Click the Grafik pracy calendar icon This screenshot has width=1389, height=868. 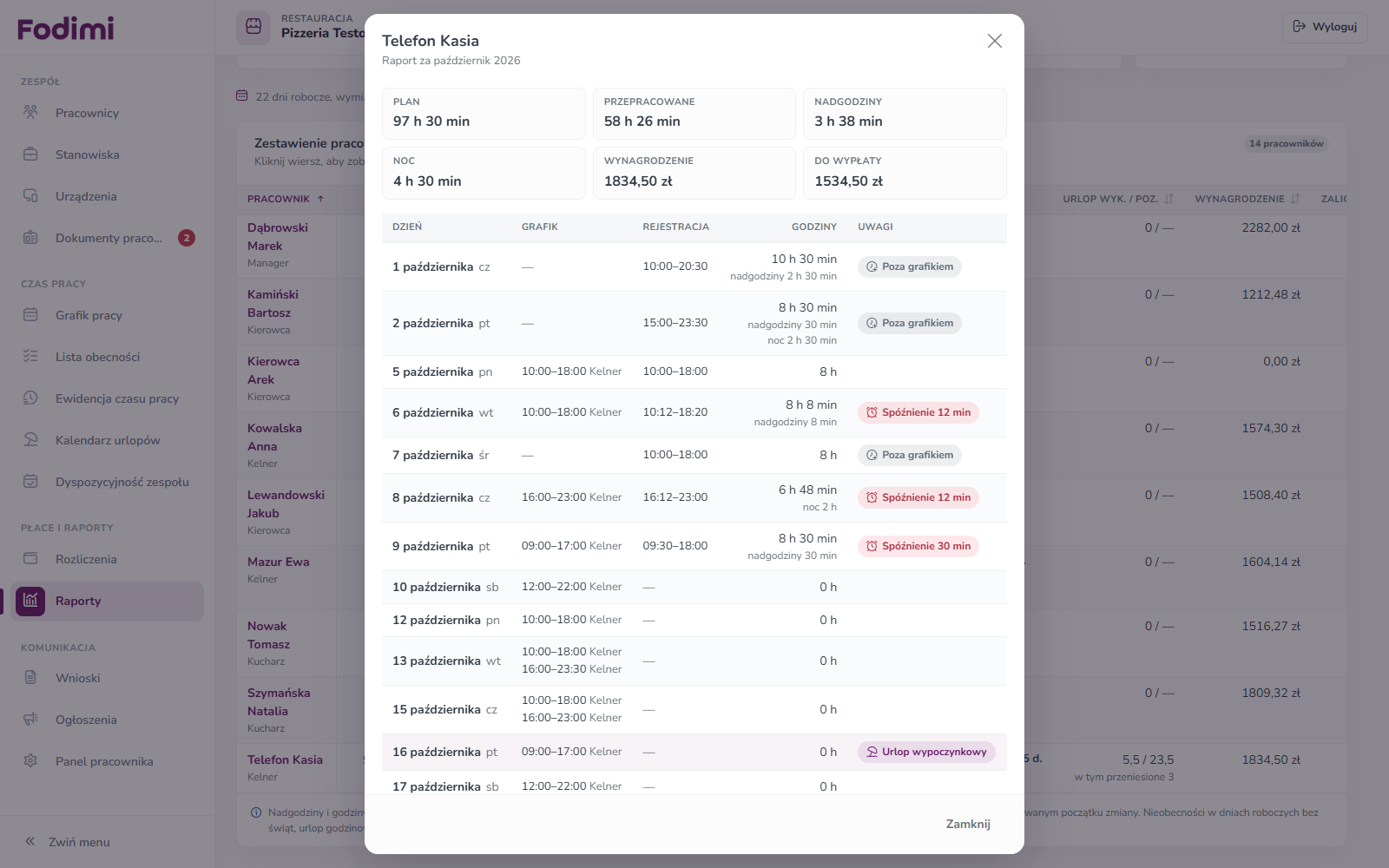pyautogui.click(x=30, y=315)
